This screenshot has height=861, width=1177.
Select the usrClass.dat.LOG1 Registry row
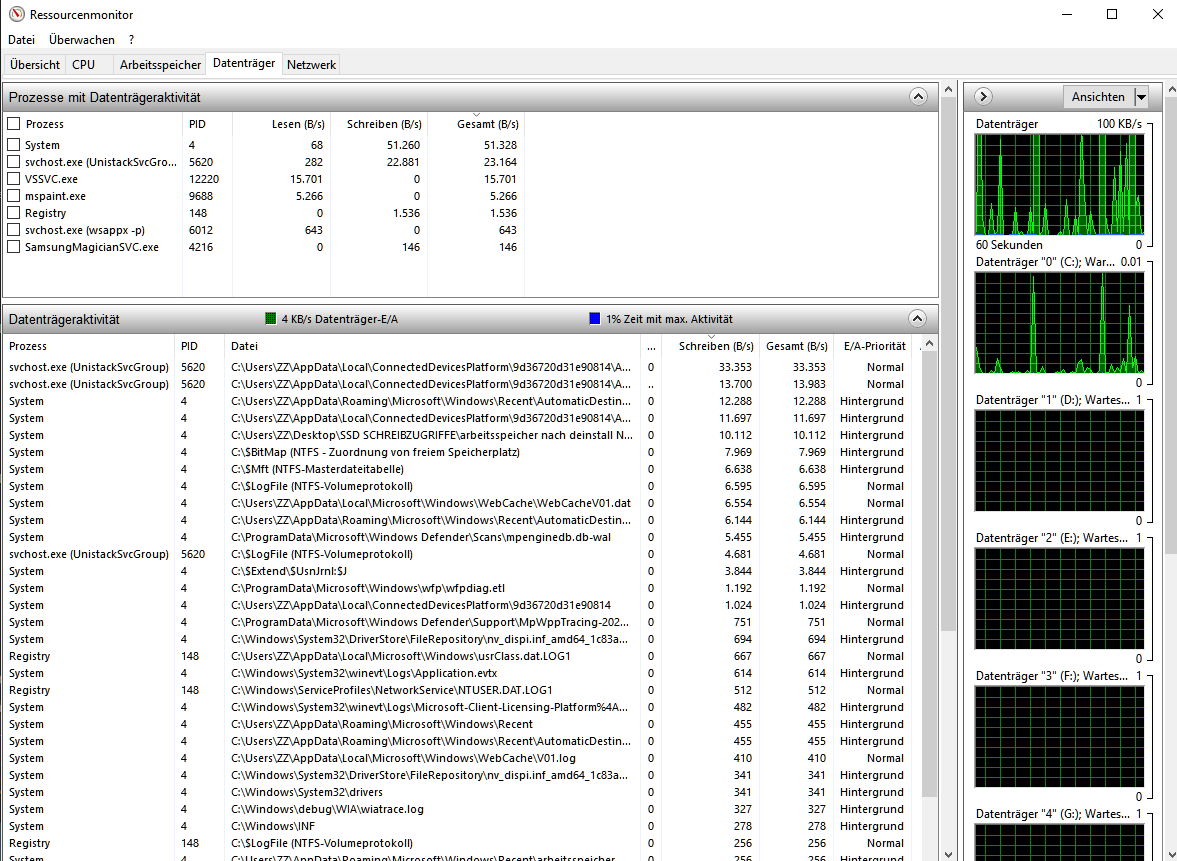461,656
